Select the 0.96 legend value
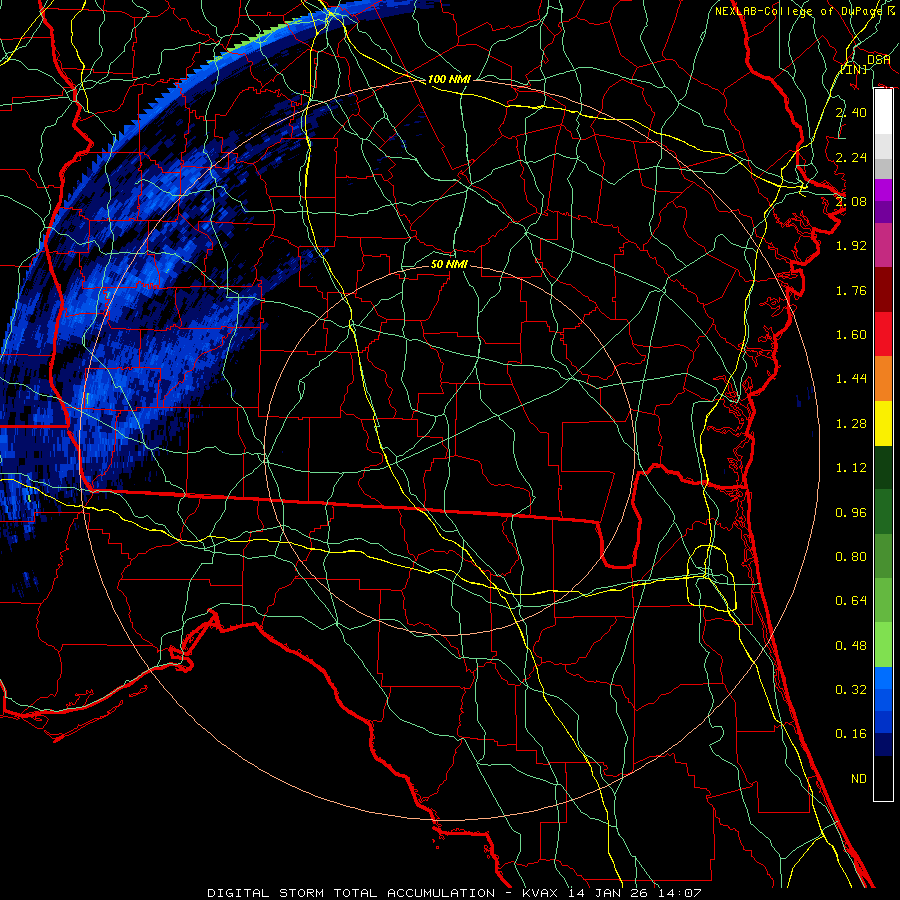 pos(851,513)
